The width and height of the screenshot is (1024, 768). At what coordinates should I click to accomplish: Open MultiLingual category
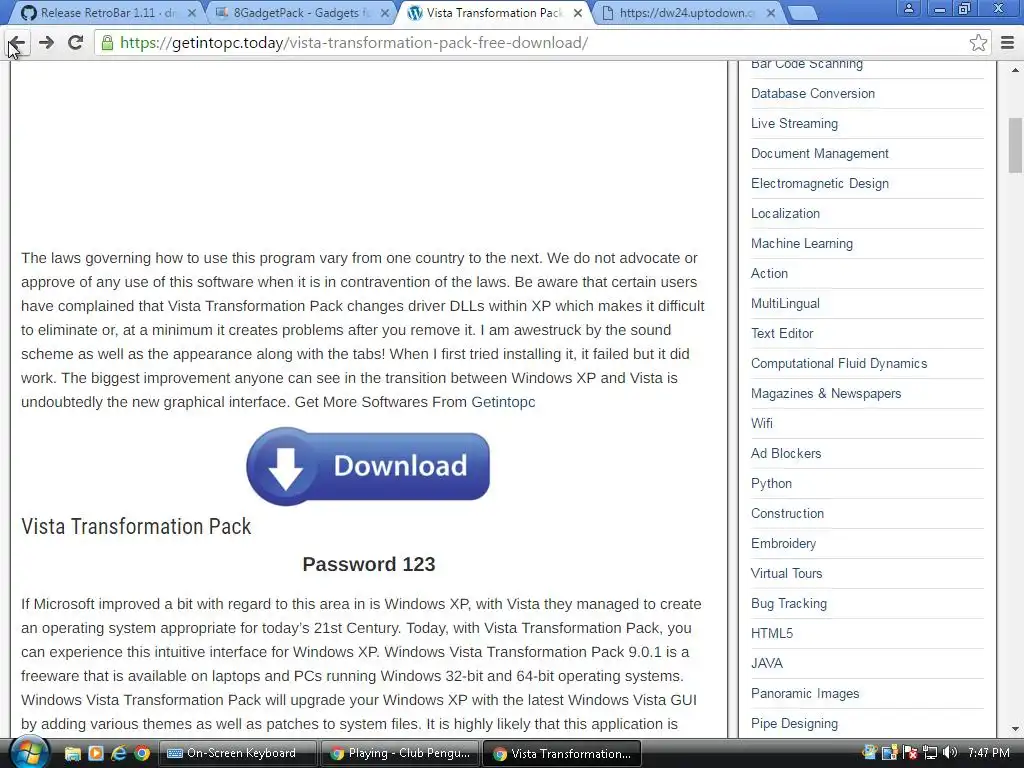pyautogui.click(x=785, y=304)
